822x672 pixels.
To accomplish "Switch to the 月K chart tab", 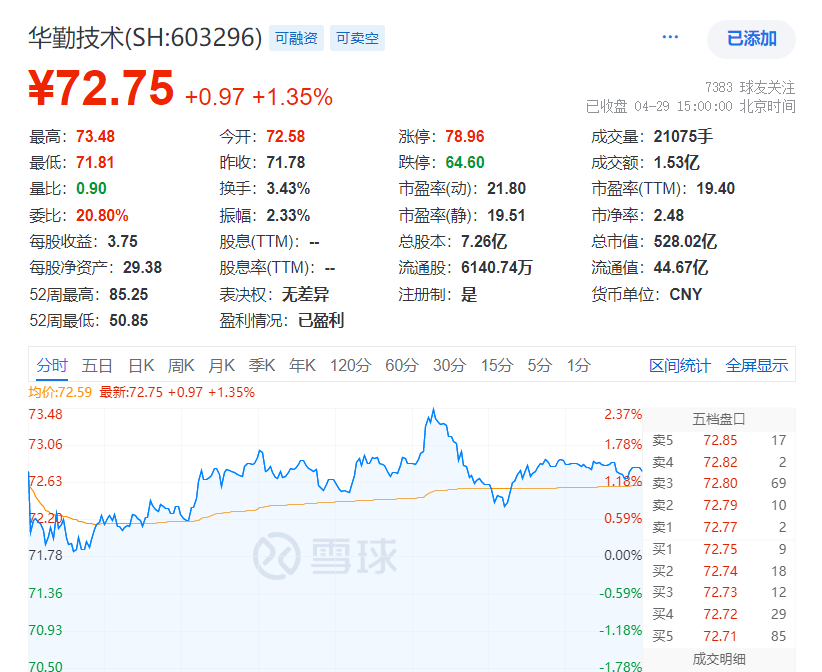I will click(221, 365).
